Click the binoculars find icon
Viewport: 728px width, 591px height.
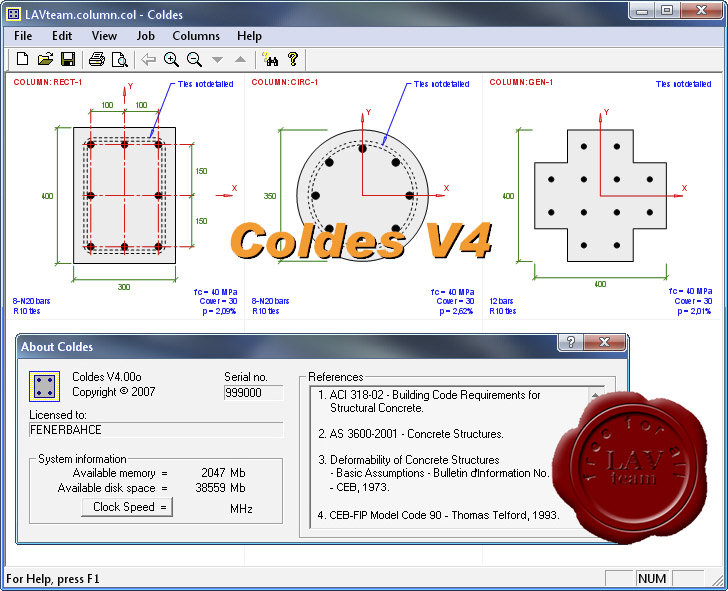pyautogui.click(x=270, y=59)
